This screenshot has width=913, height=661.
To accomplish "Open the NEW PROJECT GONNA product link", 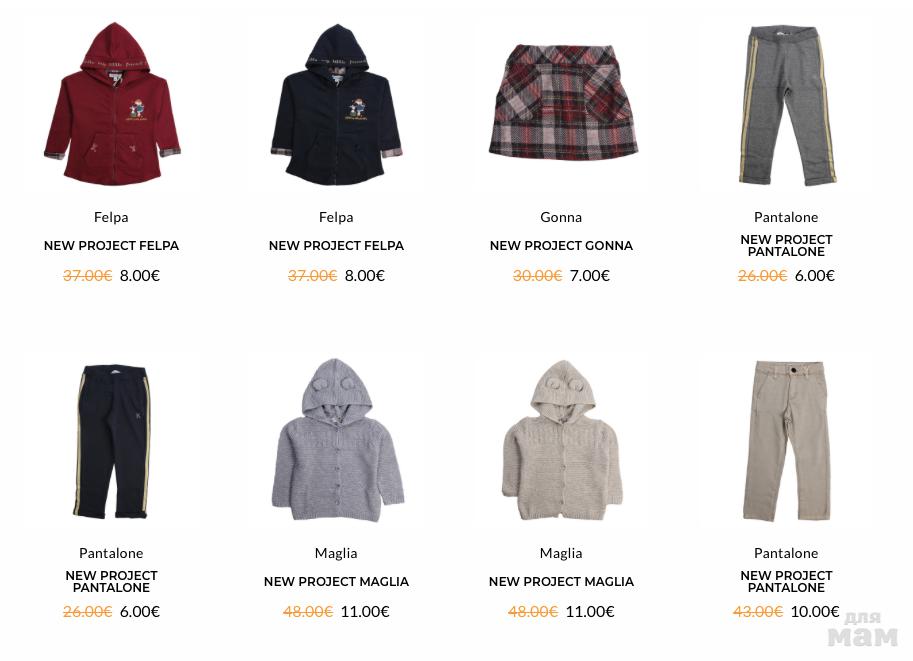I will click(561, 246).
